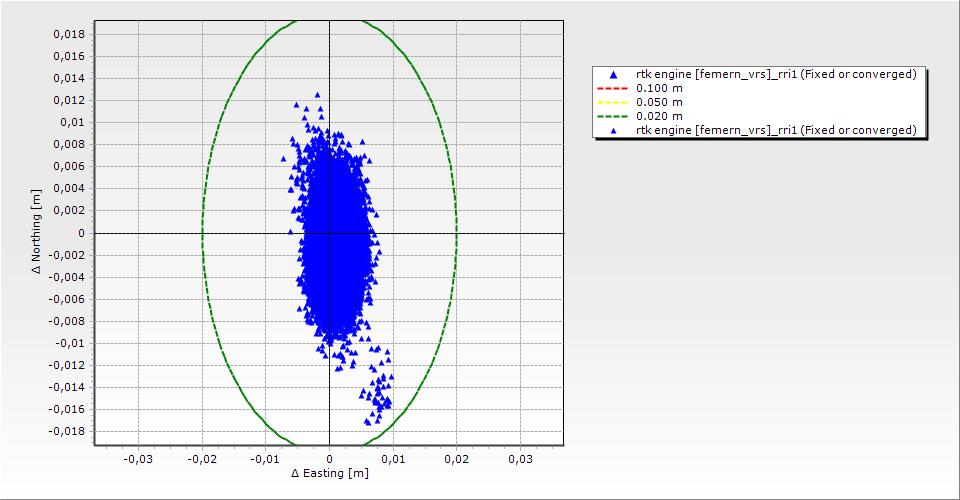Click the small blue triangle marker in the bottom legend entry
Viewport: 960px width, 500px height.
pos(614,130)
